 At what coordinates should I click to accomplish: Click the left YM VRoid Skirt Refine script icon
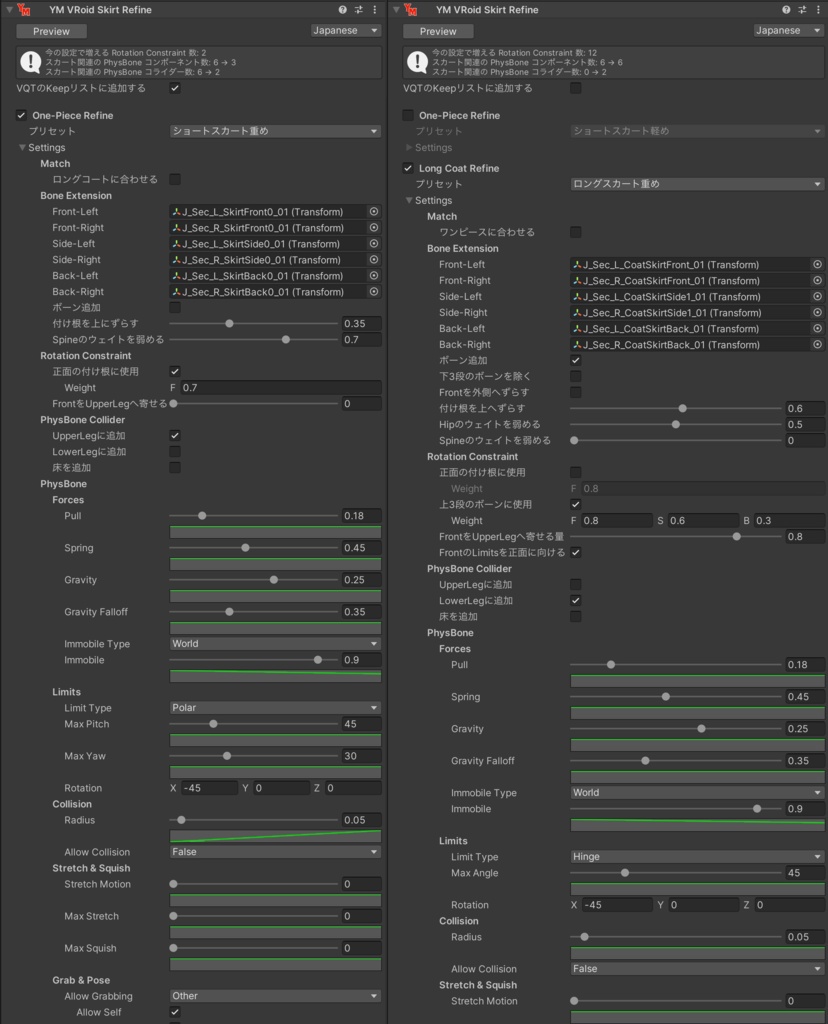(x=24, y=10)
